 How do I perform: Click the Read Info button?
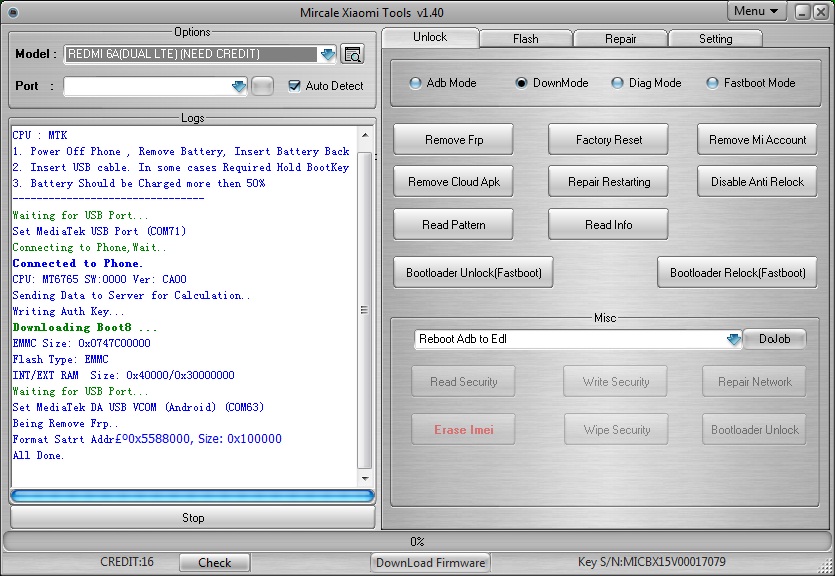[x=609, y=225]
